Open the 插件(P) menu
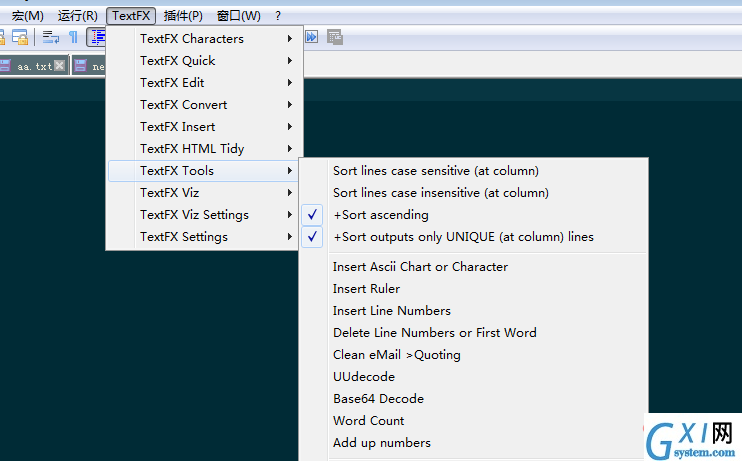The width and height of the screenshot is (742, 461). click(183, 16)
